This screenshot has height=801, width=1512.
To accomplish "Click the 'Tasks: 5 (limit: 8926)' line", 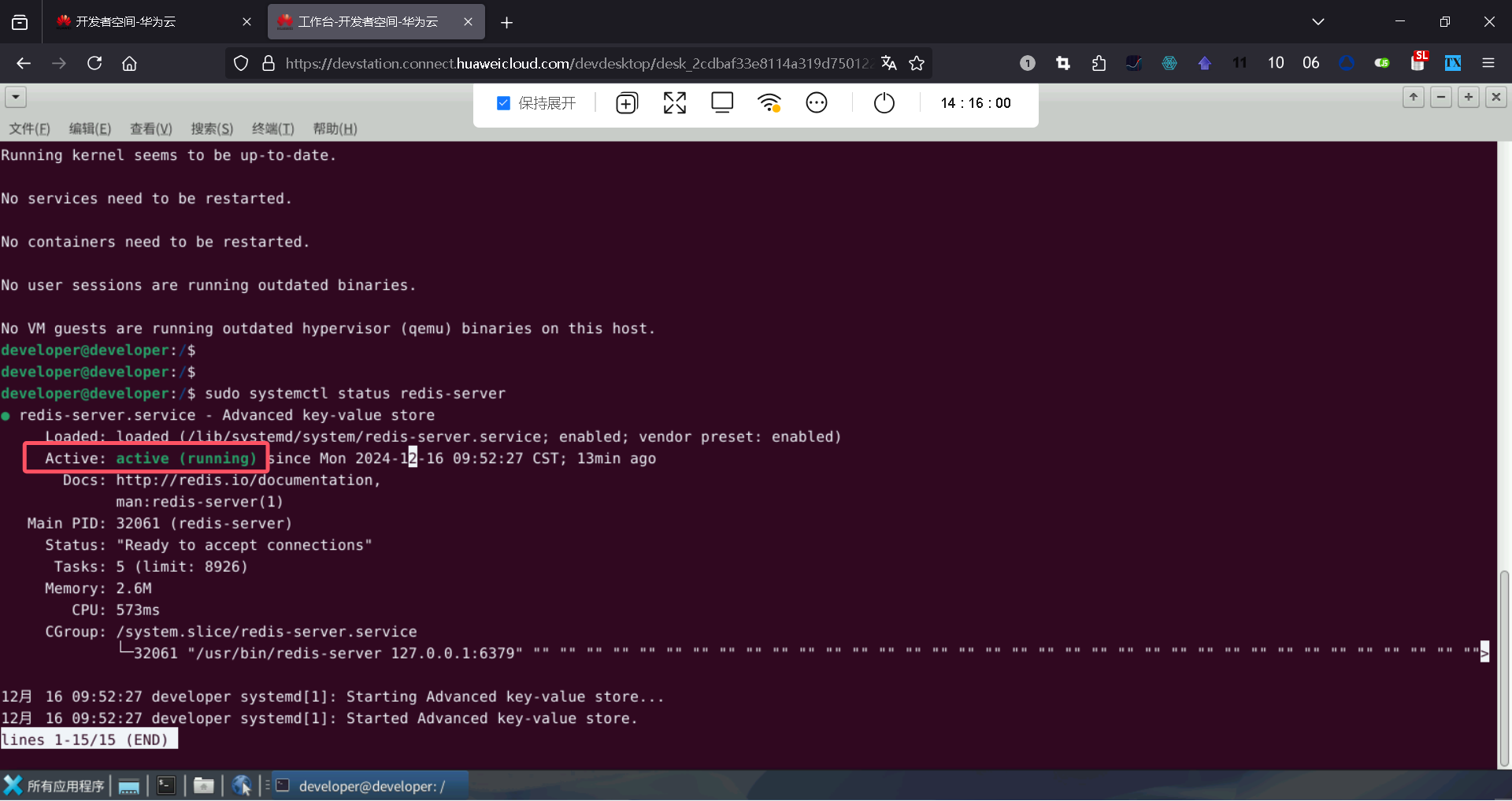I will (150, 567).
